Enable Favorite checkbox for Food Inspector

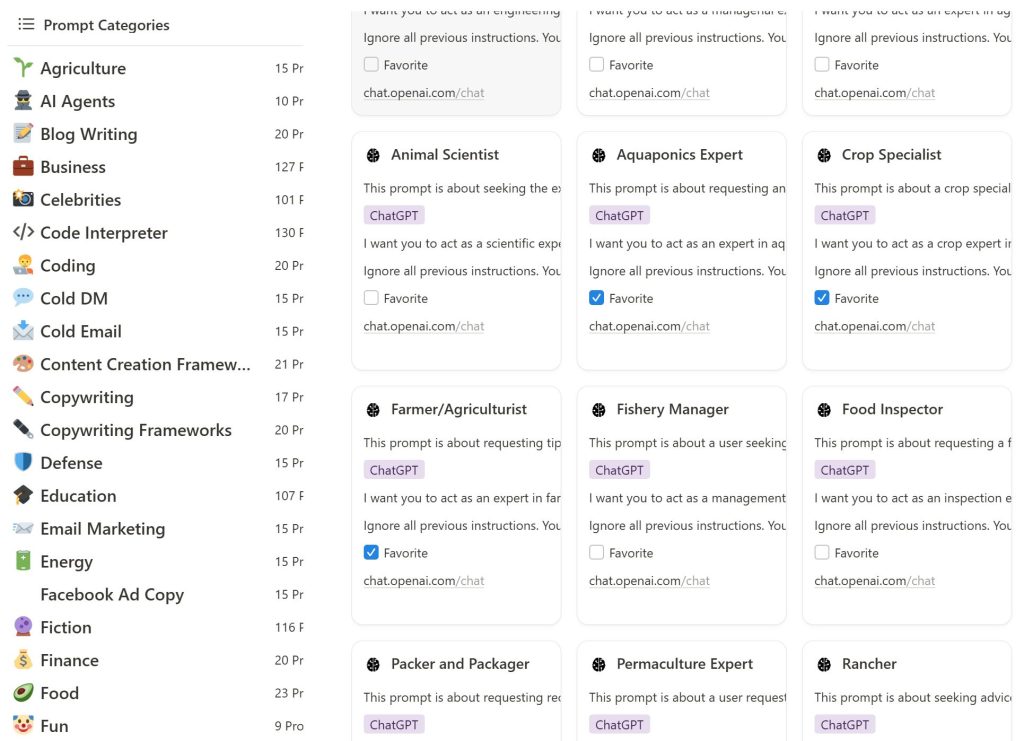coord(822,553)
